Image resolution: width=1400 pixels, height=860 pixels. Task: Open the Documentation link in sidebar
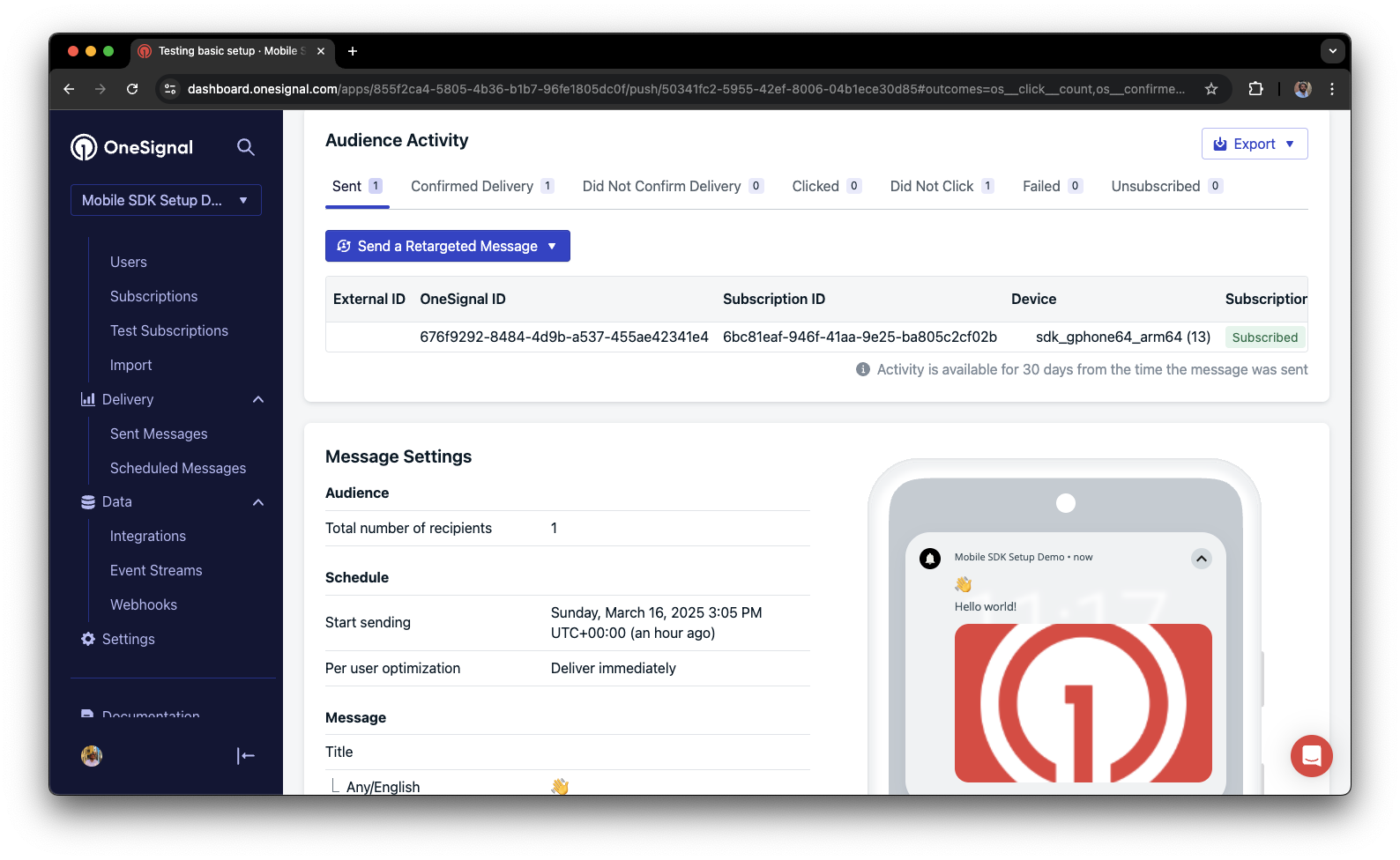[151, 715]
